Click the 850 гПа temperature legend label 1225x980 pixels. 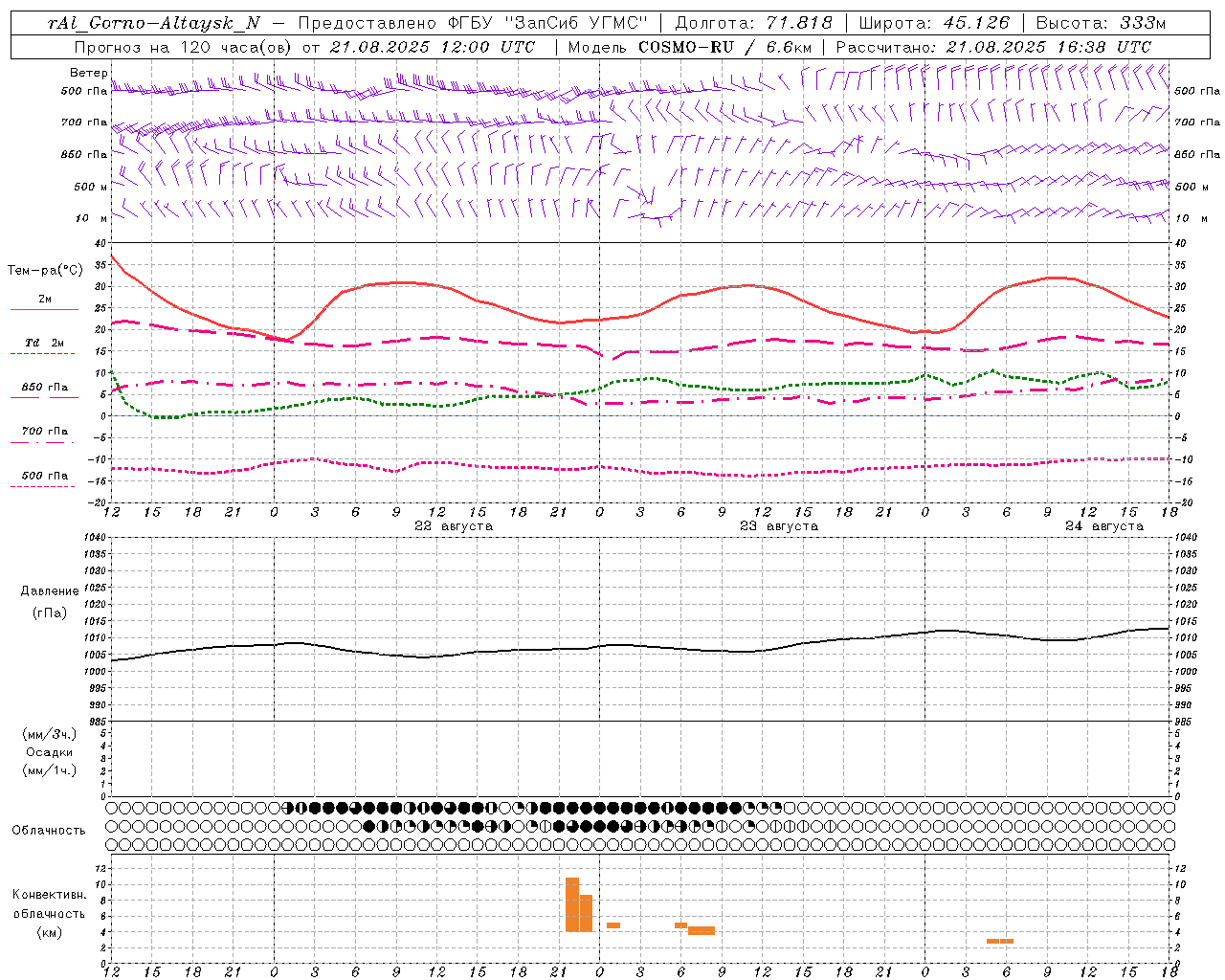(44, 388)
